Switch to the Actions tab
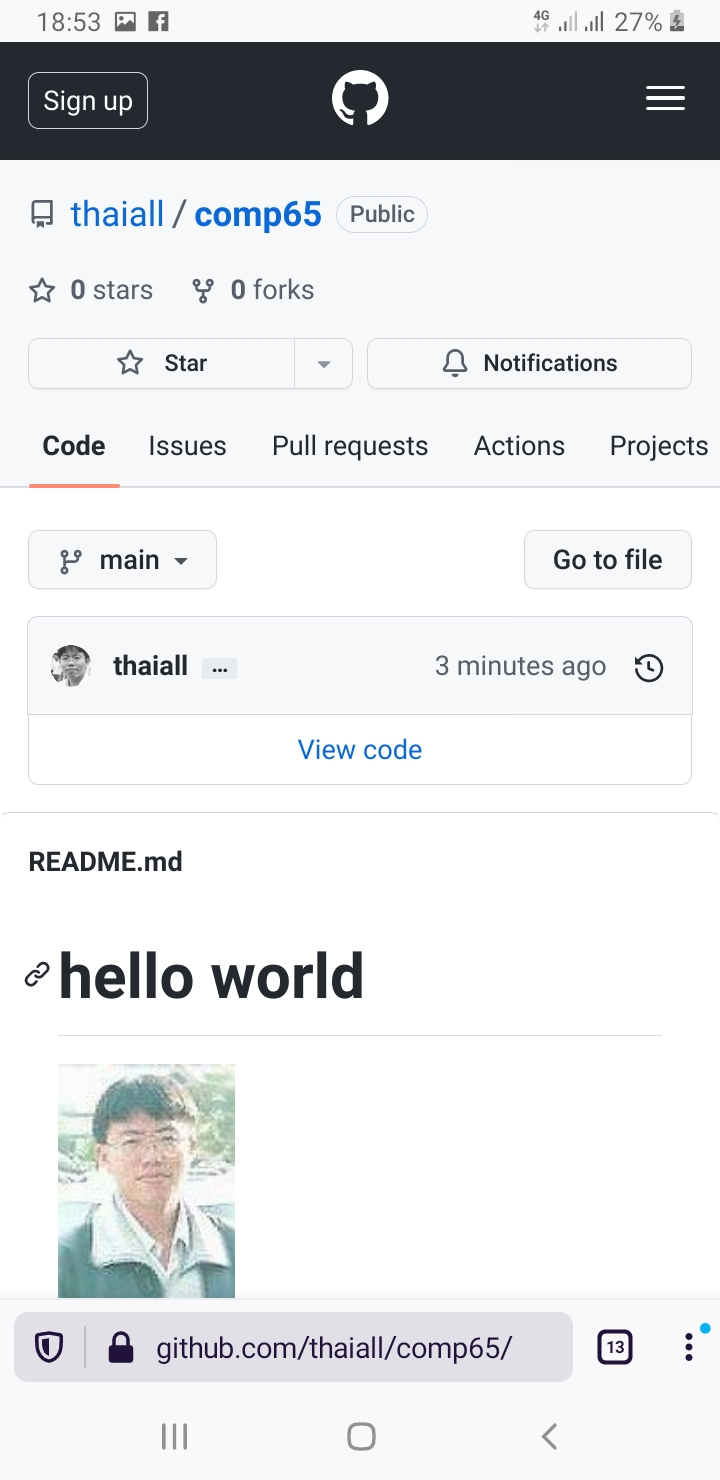The image size is (720, 1480). pyautogui.click(x=519, y=446)
